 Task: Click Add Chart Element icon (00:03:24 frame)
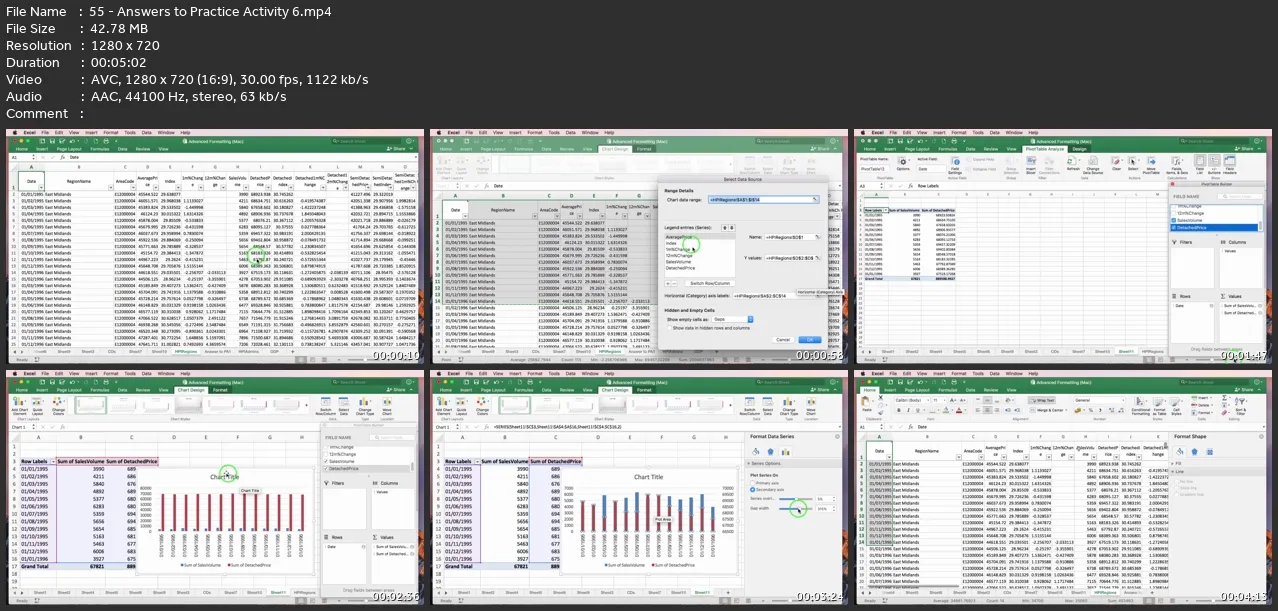click(x=442, y=401)
